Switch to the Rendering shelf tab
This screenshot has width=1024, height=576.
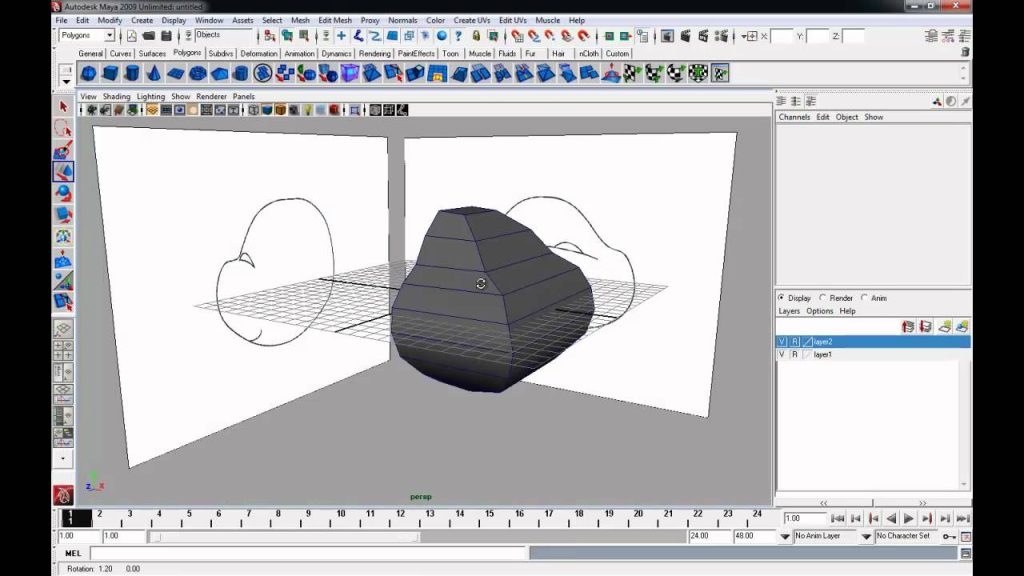374,54
